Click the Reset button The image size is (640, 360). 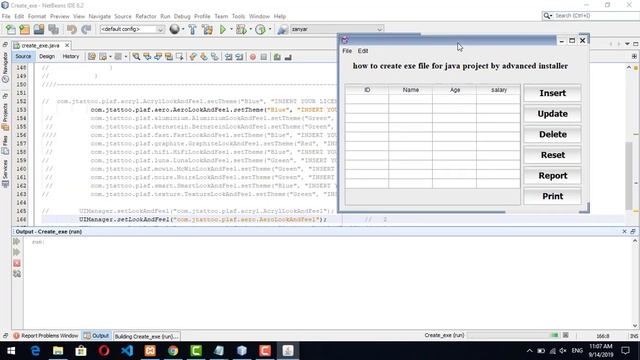click(x=552, y=155)
